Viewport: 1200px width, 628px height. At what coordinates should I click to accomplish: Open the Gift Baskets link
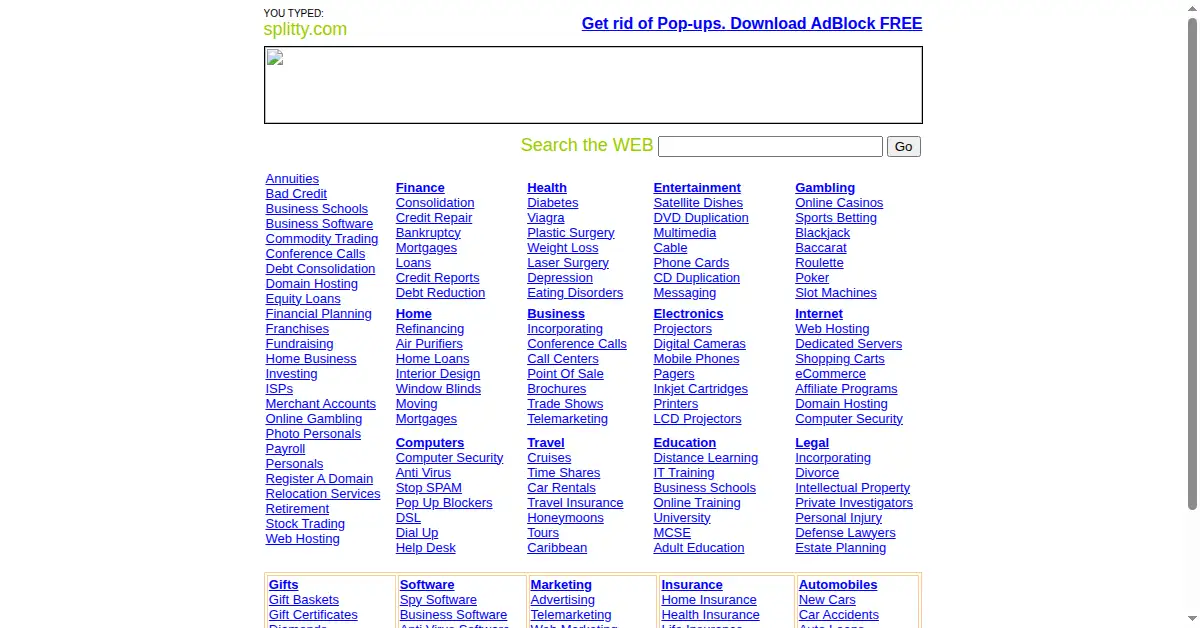(304, 600)
